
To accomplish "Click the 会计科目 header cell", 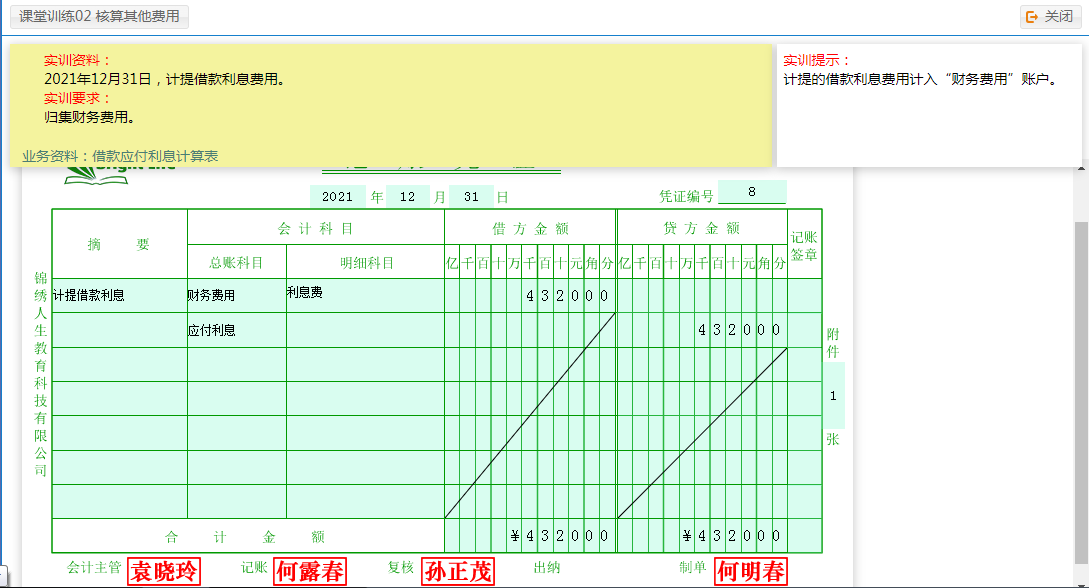I will [x=316, y=228].
